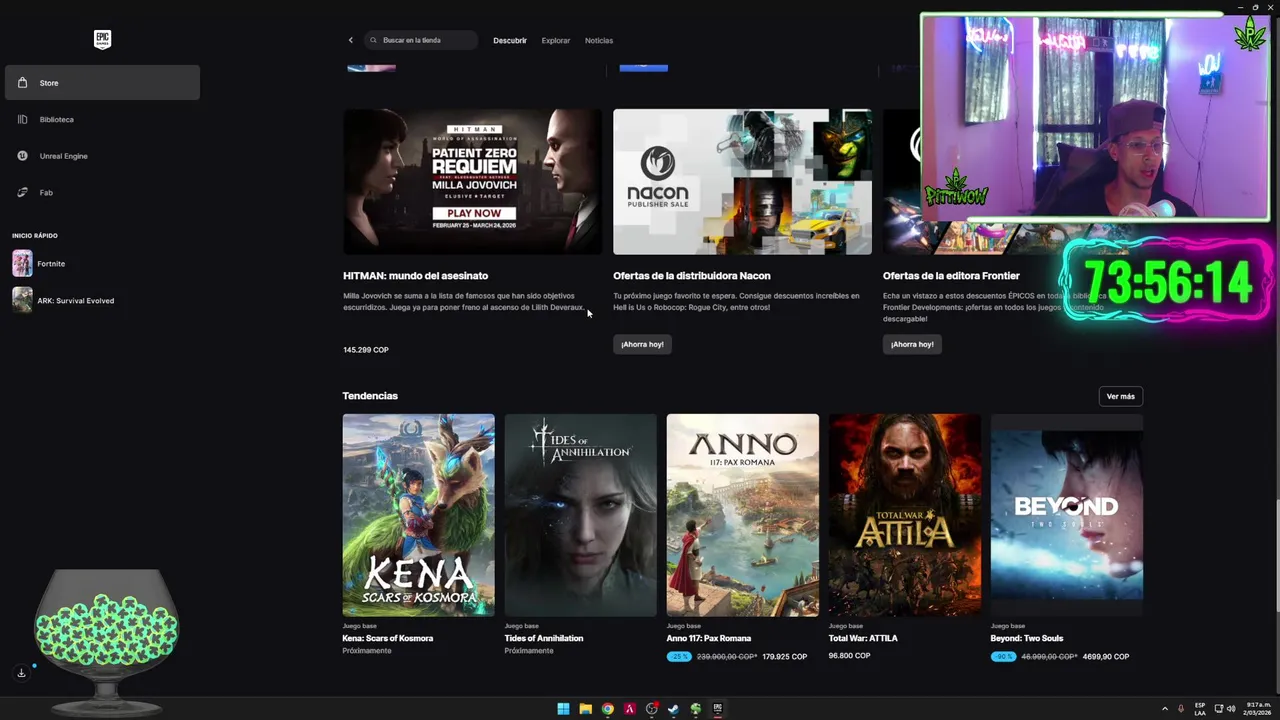Open the taskbar clock and date
Image resolution: width=1280 pixels, height=720 pixels.
click(1258, 709)
